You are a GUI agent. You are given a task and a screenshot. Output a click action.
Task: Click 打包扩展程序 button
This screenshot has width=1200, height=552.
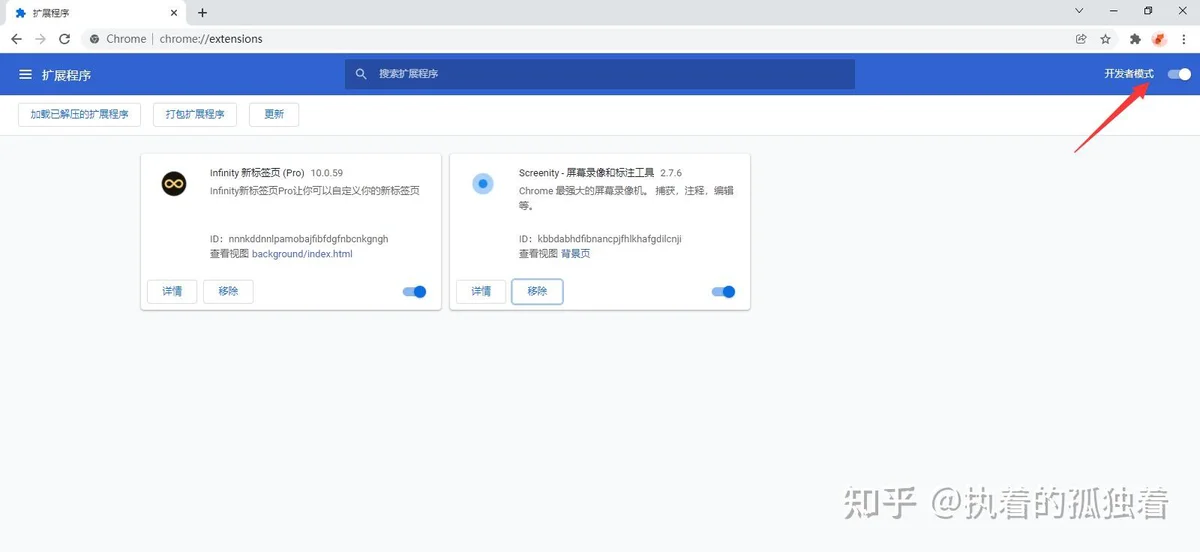(195, 114)
